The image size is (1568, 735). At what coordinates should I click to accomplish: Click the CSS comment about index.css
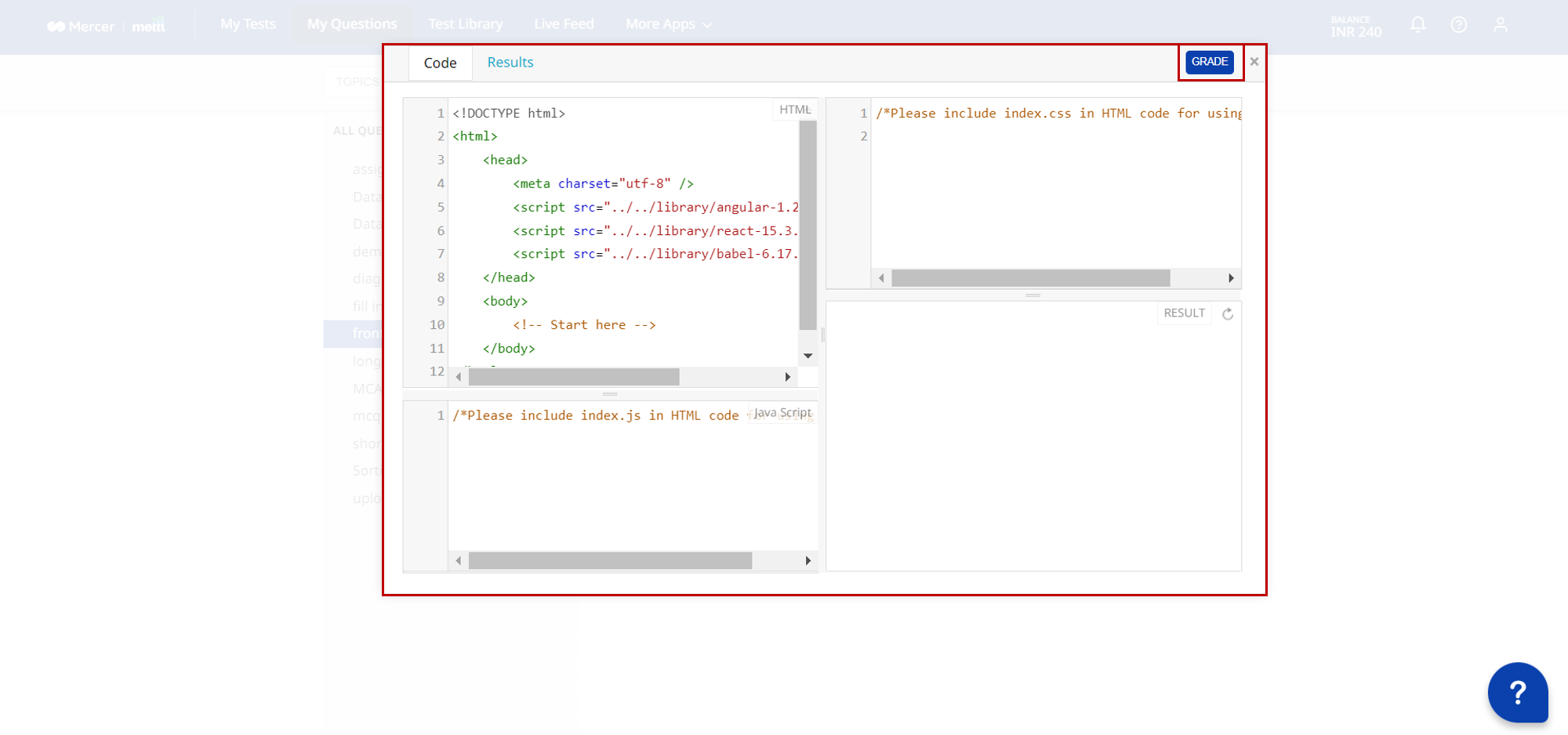point(1058,114)
